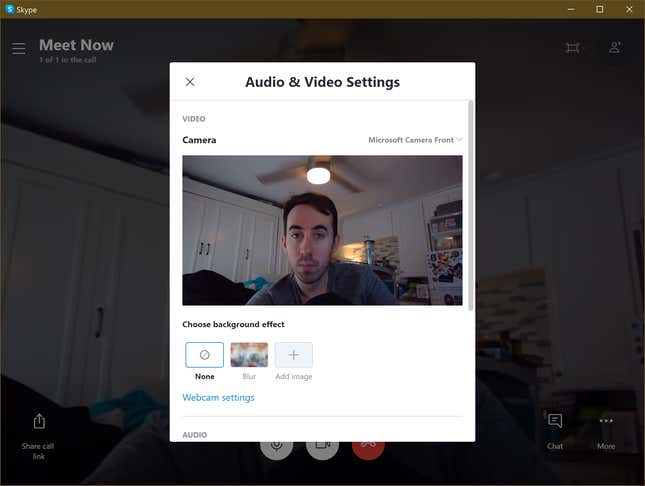Open the More options menu
645x486 pixels.
click(606, 421)
